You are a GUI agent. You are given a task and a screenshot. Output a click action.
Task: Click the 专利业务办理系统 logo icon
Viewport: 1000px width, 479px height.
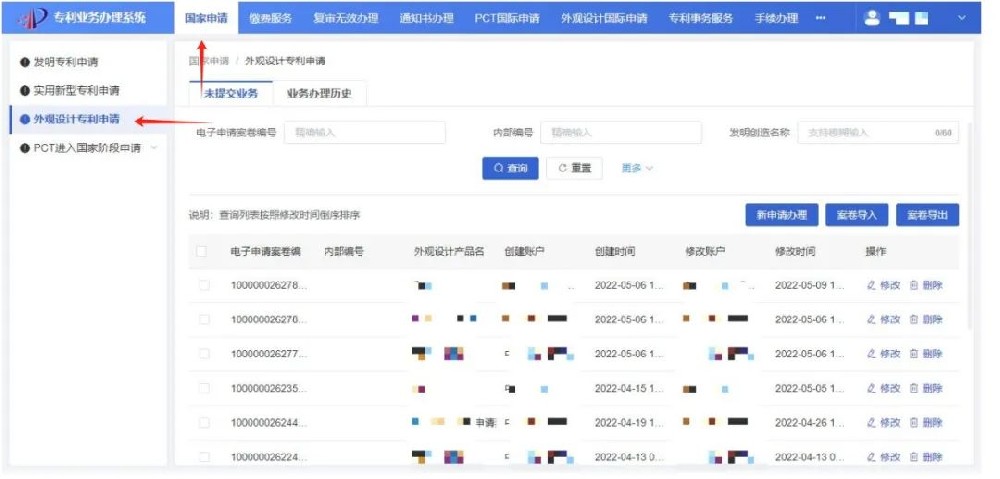click(x=32, y=18)
